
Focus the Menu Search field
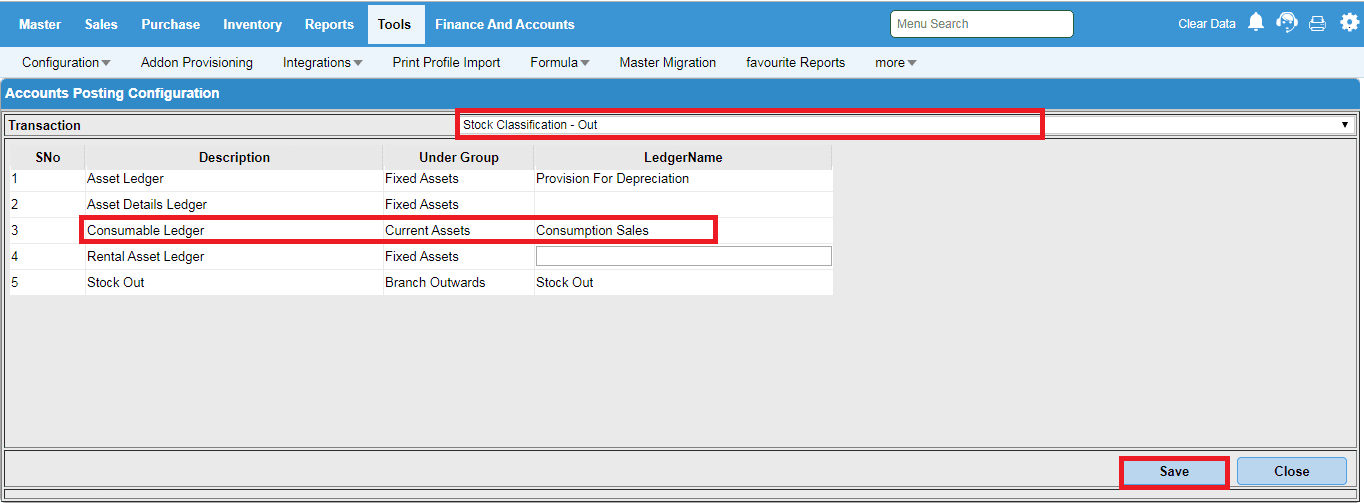click(982, 24)
